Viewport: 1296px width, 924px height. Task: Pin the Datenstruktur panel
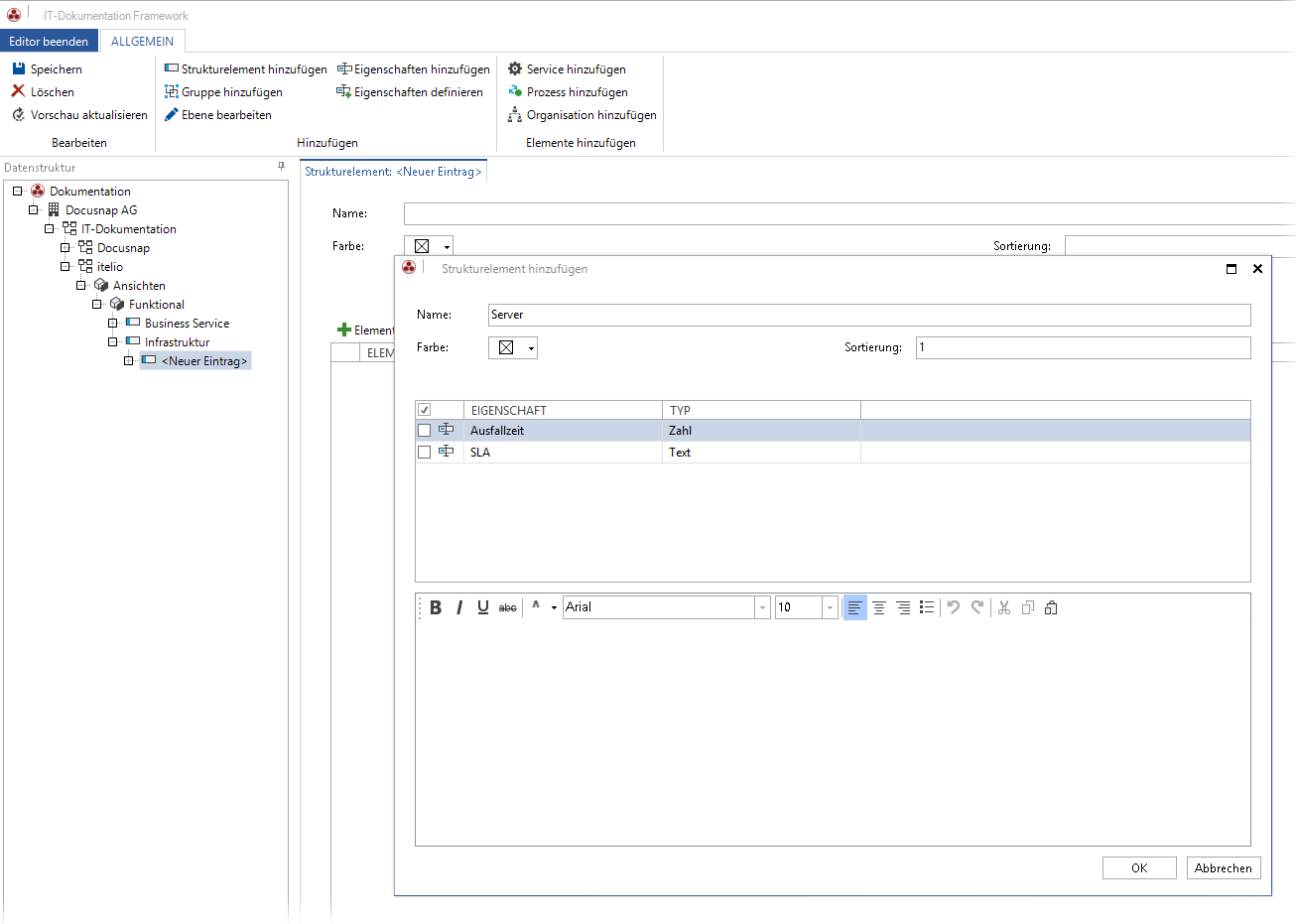tap(281, 167)
